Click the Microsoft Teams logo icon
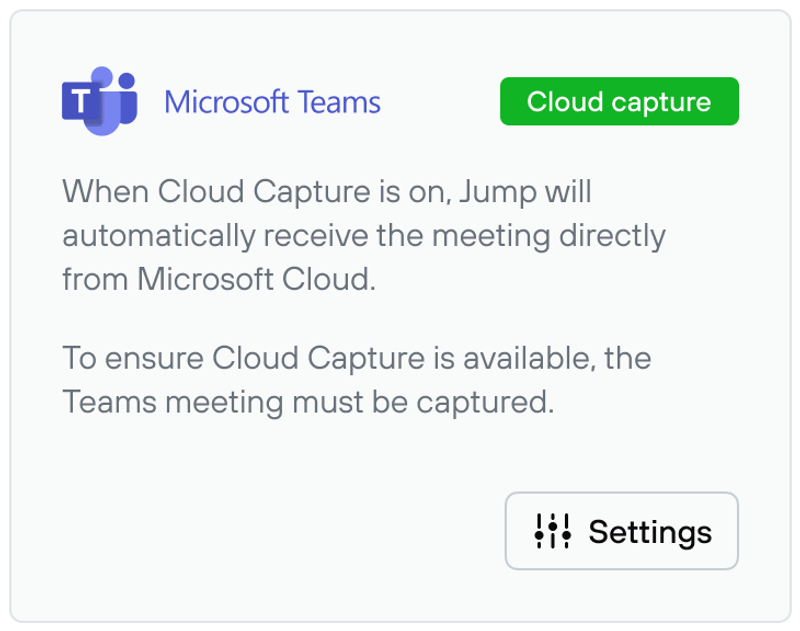Viewport: 800px width, 631px height. pos(99,101)
